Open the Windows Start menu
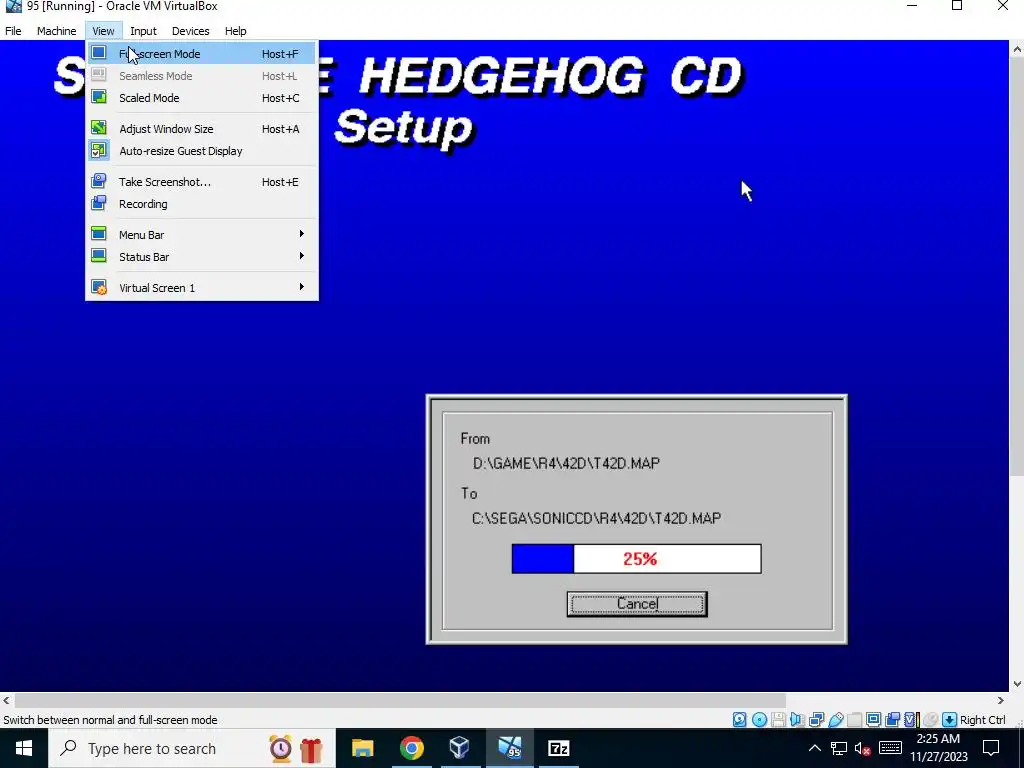The image size is (1024, 768). click(24, 748)
